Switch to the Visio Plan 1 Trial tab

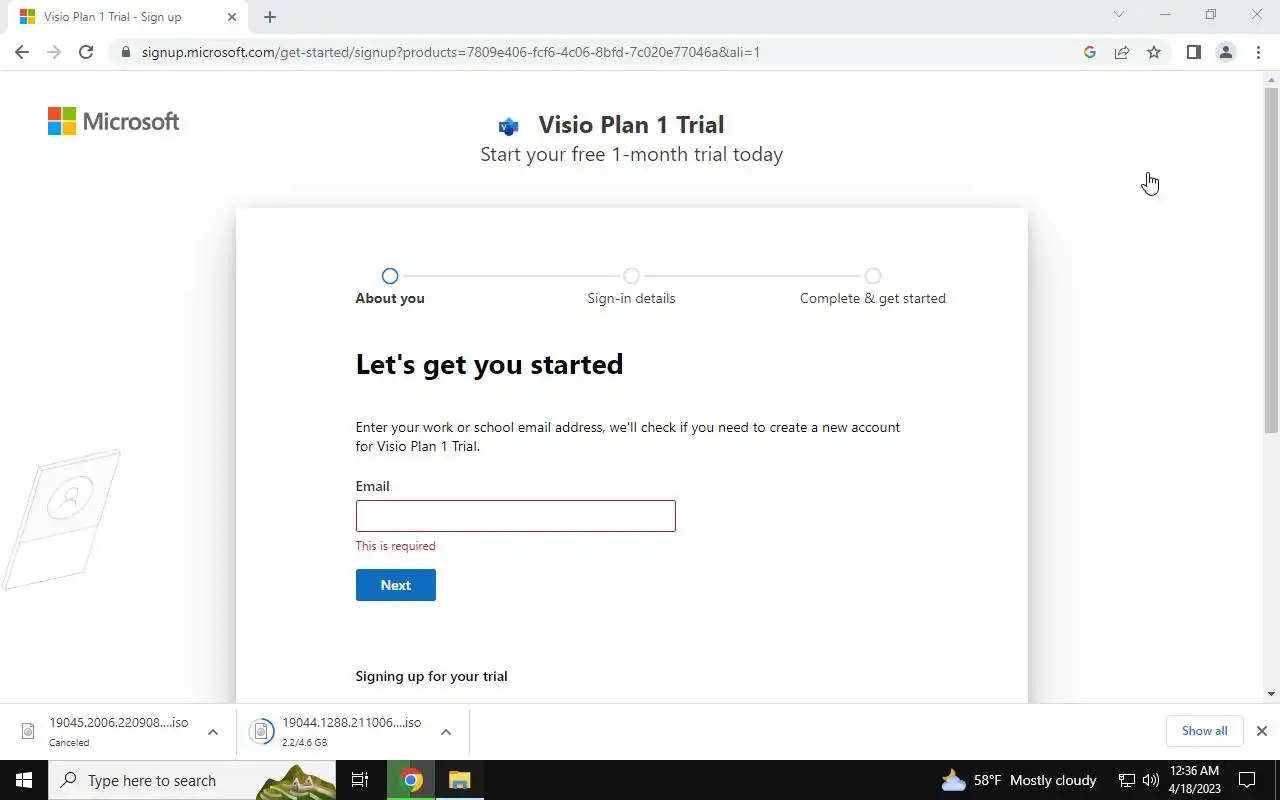click(x=124, y=17)
